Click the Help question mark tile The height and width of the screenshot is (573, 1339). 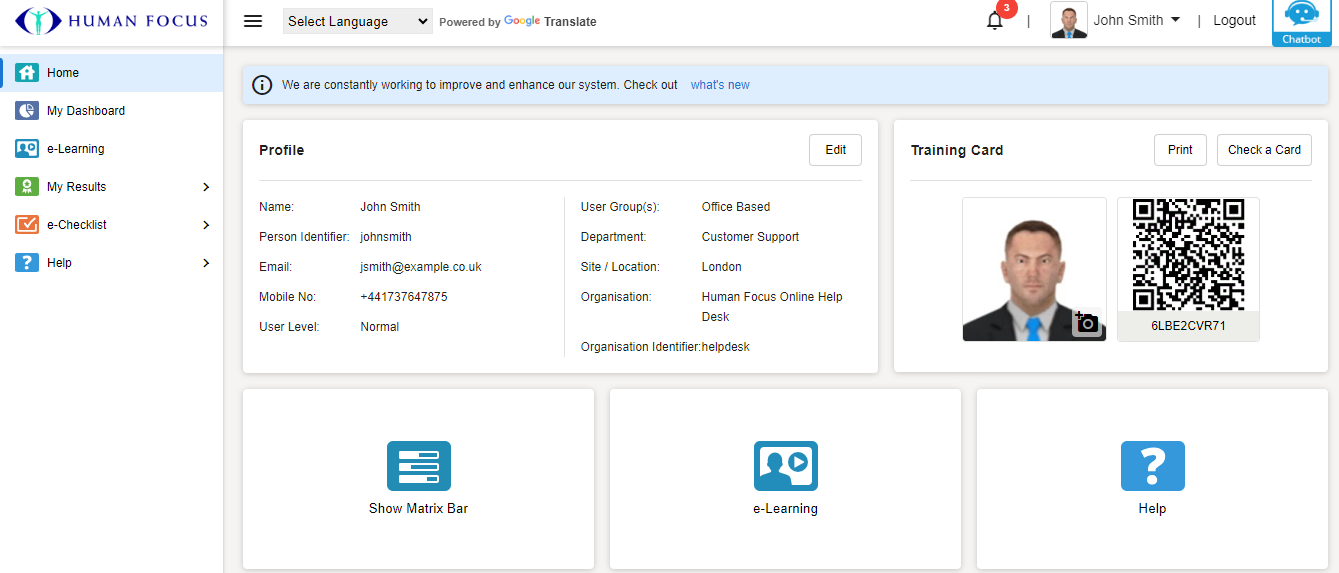click(x=1152, y=466)
